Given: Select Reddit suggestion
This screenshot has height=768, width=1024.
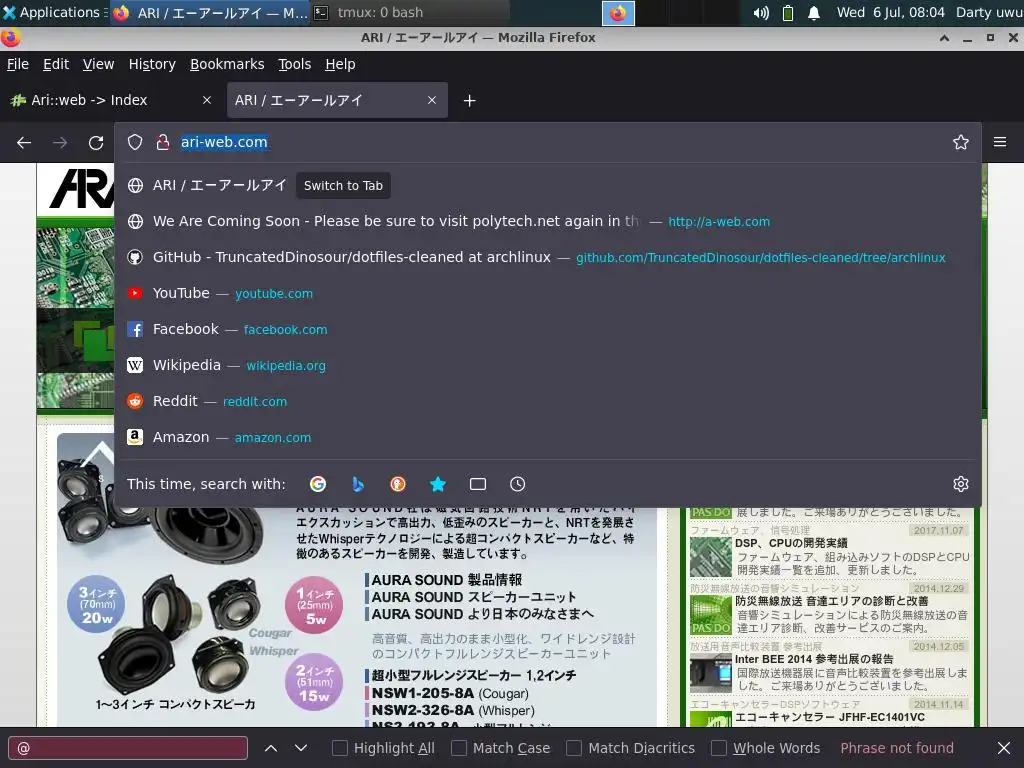Looking at the screenshot, I should pyautogui.click(x=547, y=401).
